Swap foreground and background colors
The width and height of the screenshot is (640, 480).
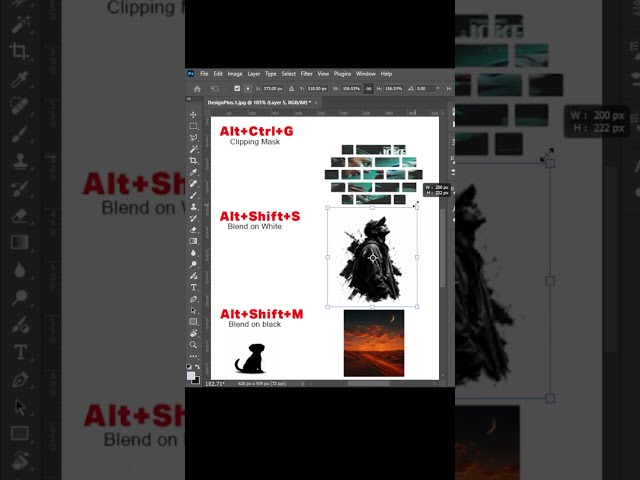point(198,367)
